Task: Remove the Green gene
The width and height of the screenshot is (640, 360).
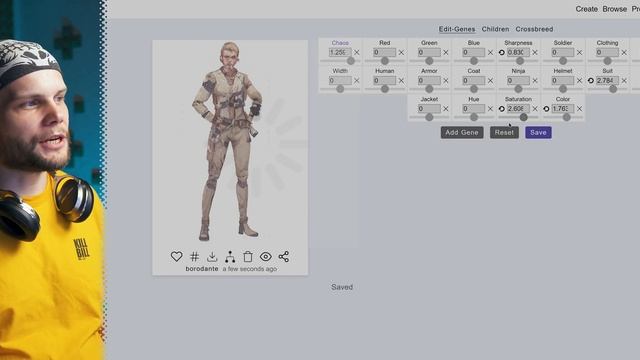Action: point(446,52)
